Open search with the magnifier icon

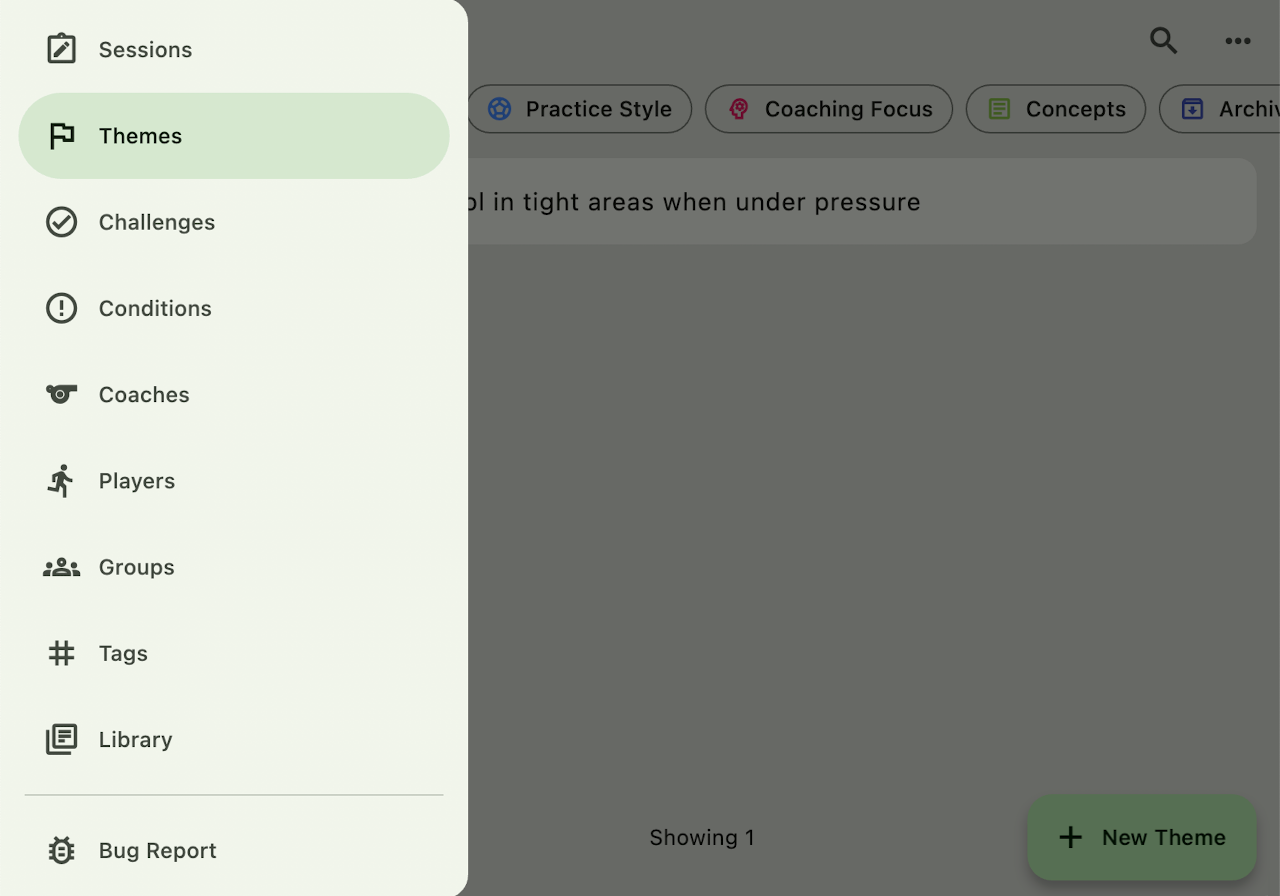[1163, 41]
